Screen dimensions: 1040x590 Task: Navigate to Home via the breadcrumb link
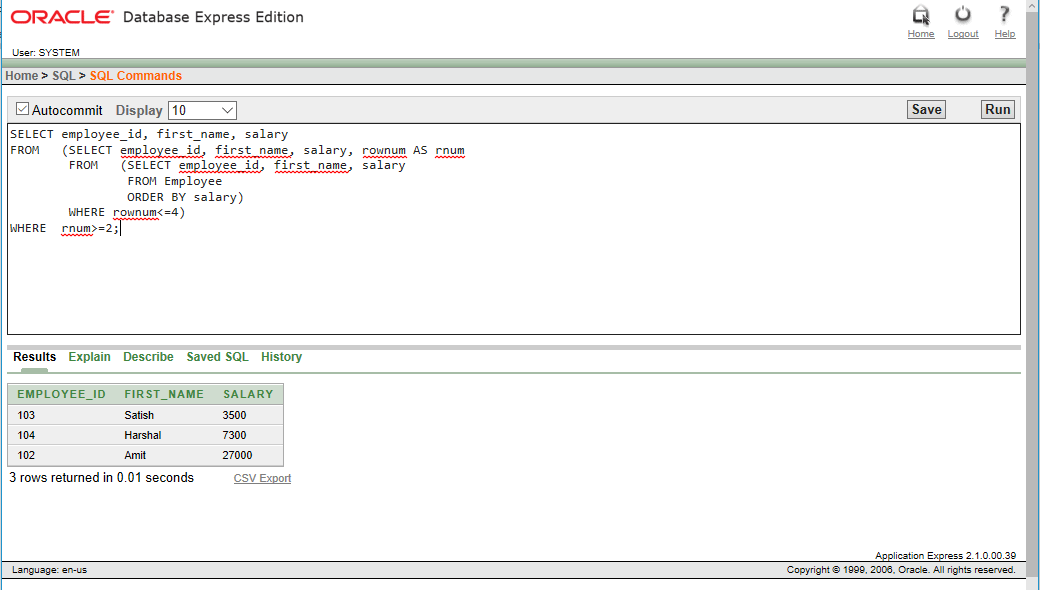(x=21, y=75)
